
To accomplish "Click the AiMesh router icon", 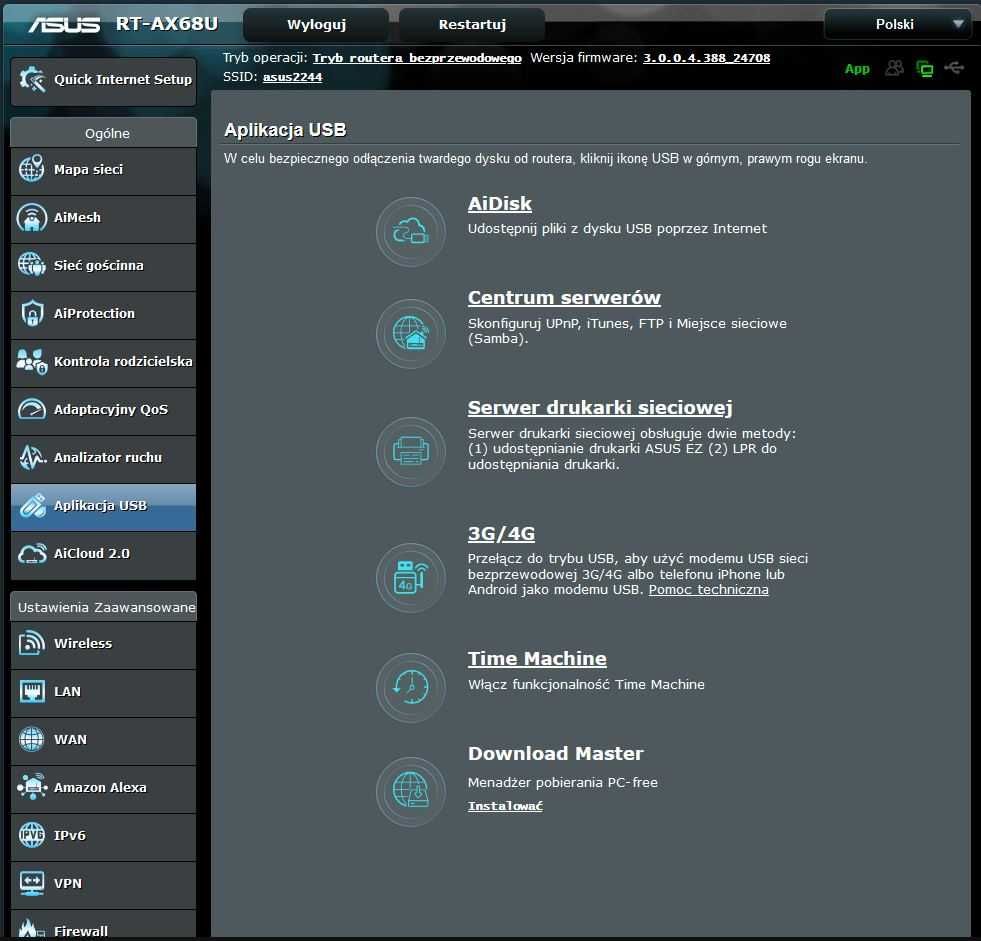I will click(31, 217).
